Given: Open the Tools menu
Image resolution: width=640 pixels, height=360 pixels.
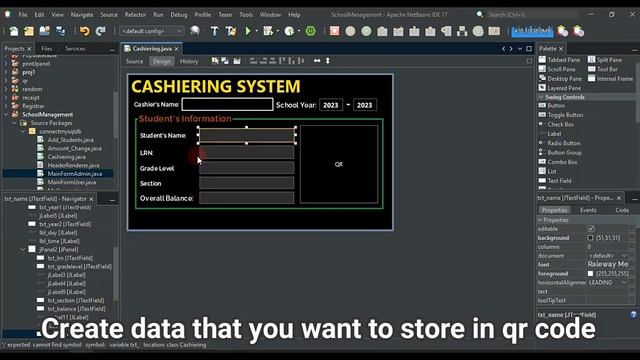Looking at the screenshot, I should tap(246, 15).
